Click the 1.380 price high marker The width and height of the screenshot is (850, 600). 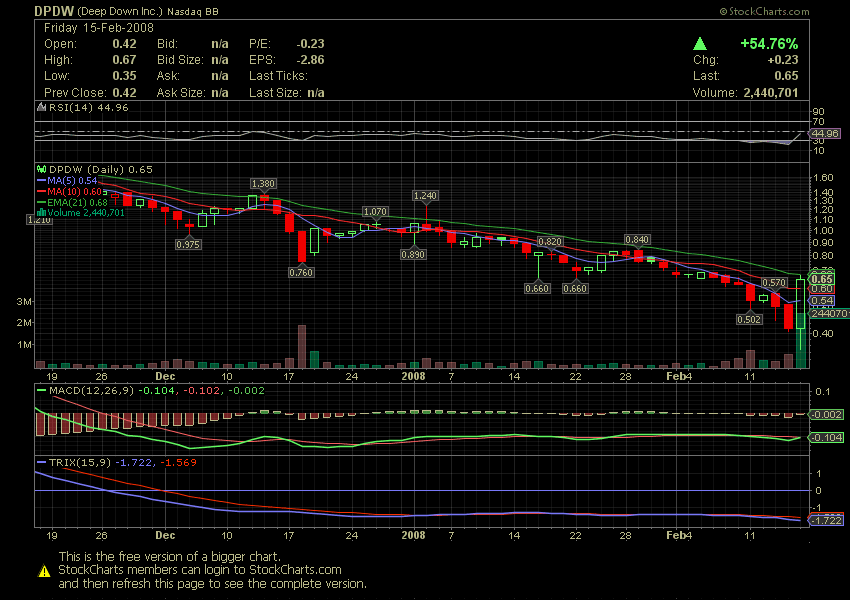263,183
